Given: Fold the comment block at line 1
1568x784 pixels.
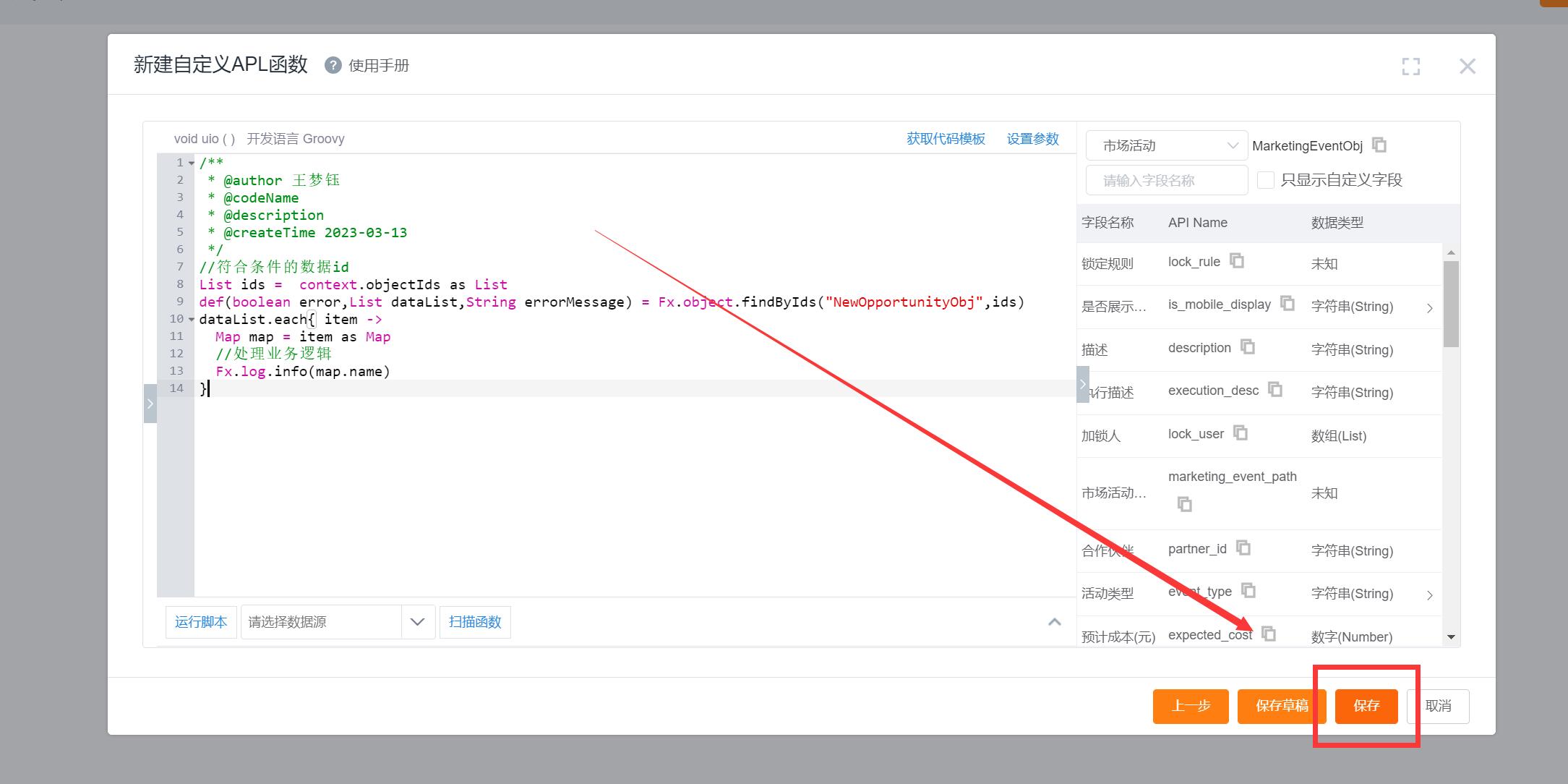Looking at the screenshot, I should click(x=192, y=163).
